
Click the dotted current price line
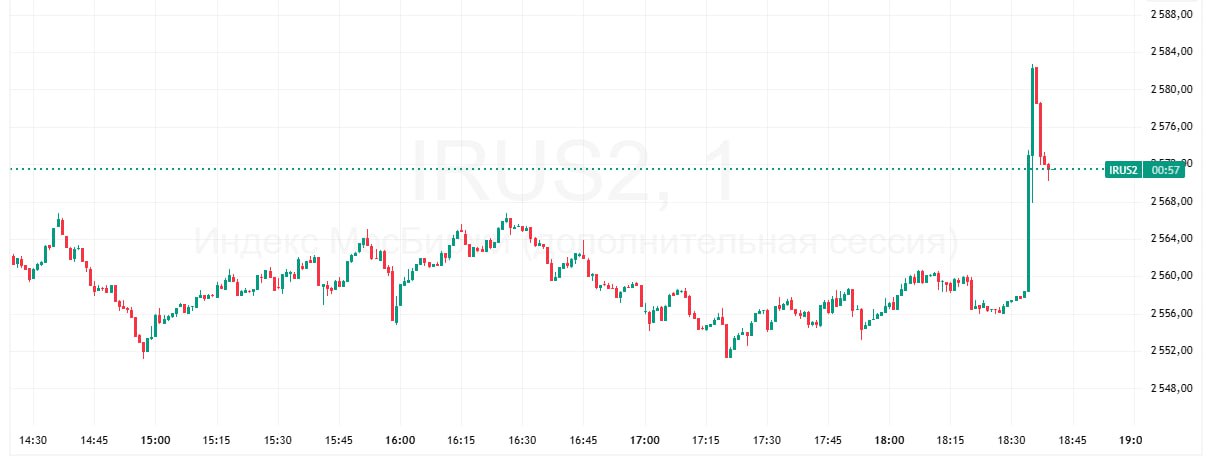[500, 169]
